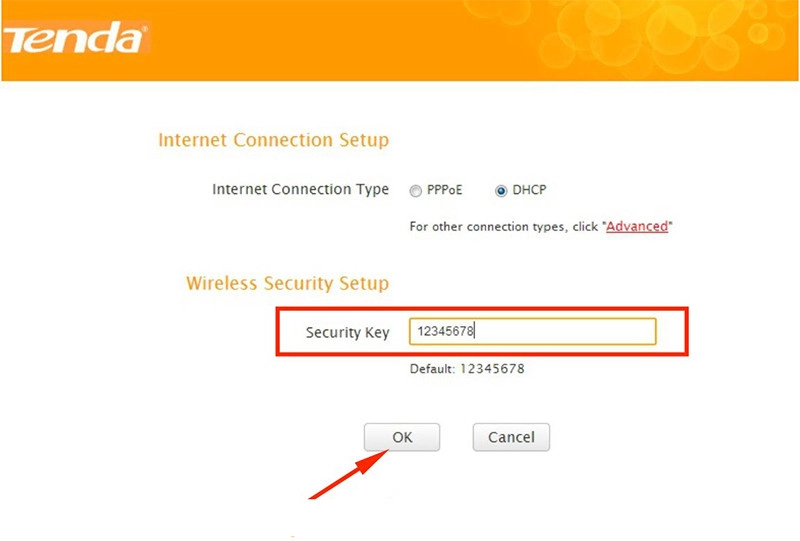This screenshot has width=800, height=541.
Task: Select the PPPoE radio button
Action: [x=415, y=191]
